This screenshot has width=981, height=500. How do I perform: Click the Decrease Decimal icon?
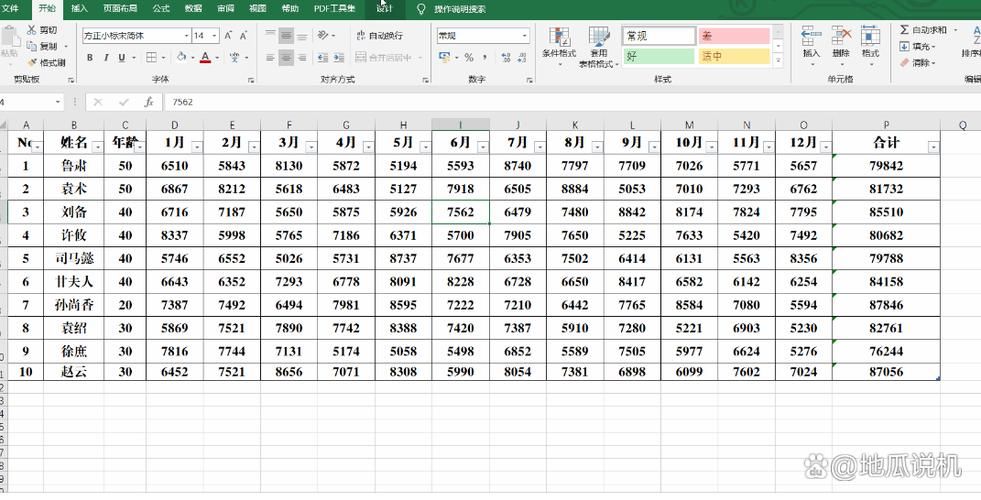tap(522, 58)
